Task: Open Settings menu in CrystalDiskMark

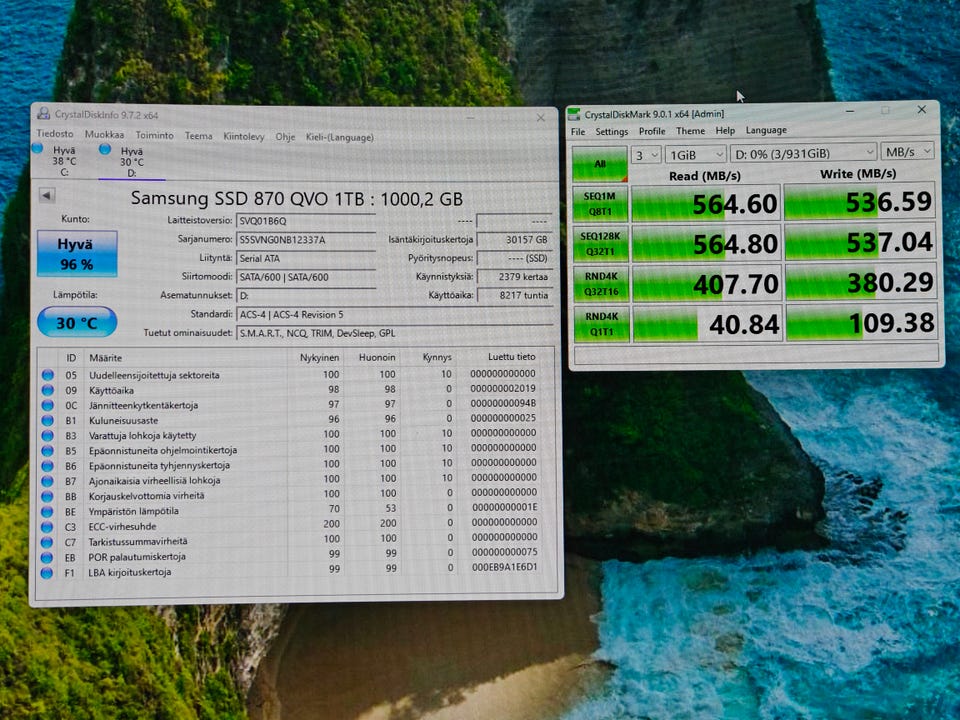Action: coord(612,132)
